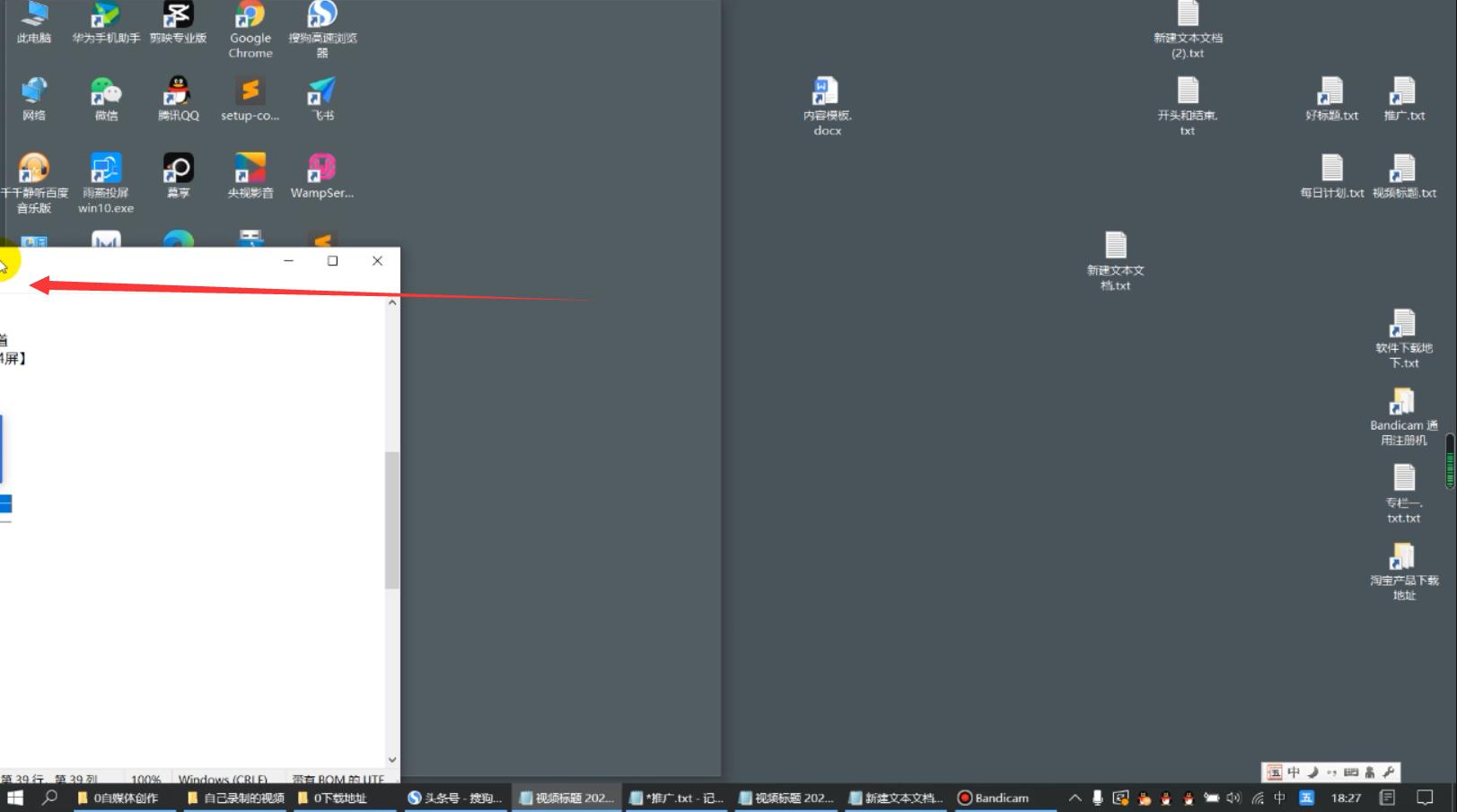Open IME toolbar soft keyboard icon
1457x812 pixels.
coord(1350,773)
